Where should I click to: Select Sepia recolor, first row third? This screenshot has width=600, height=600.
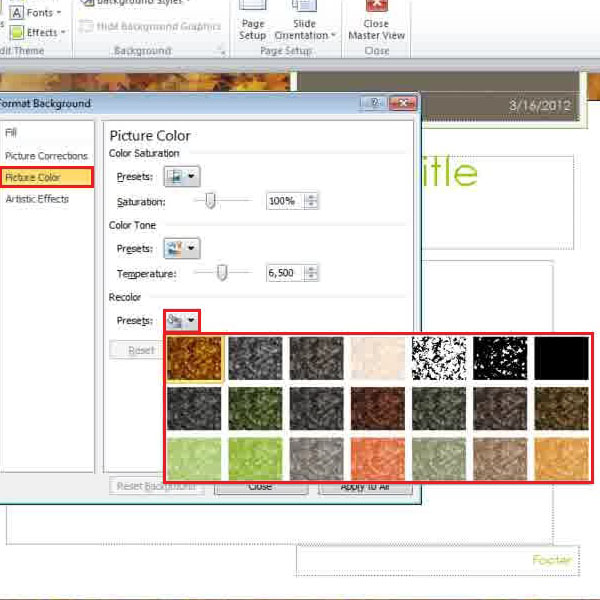pos(316,359)
